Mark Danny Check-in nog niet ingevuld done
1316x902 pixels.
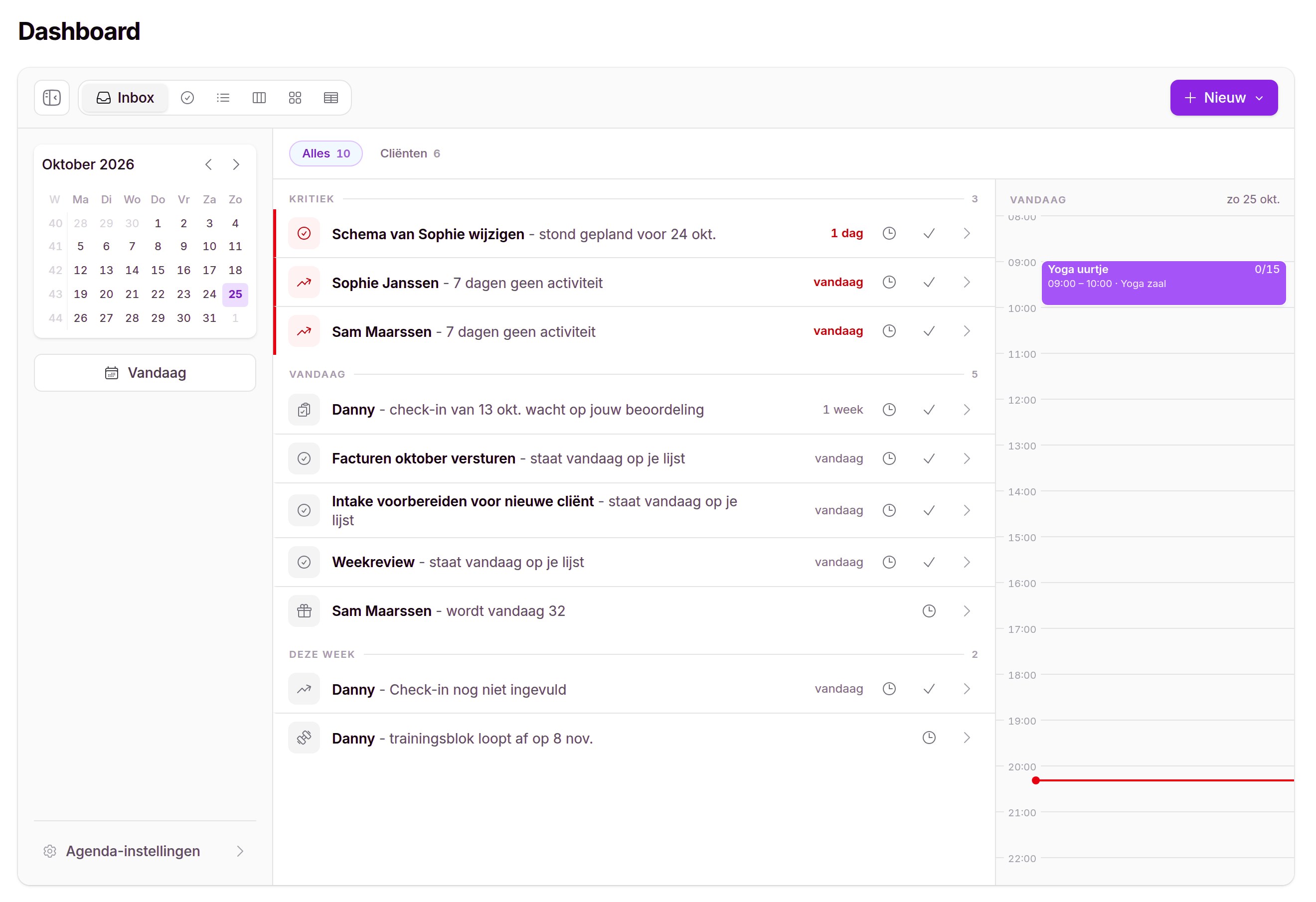click(x=929, y=689)
